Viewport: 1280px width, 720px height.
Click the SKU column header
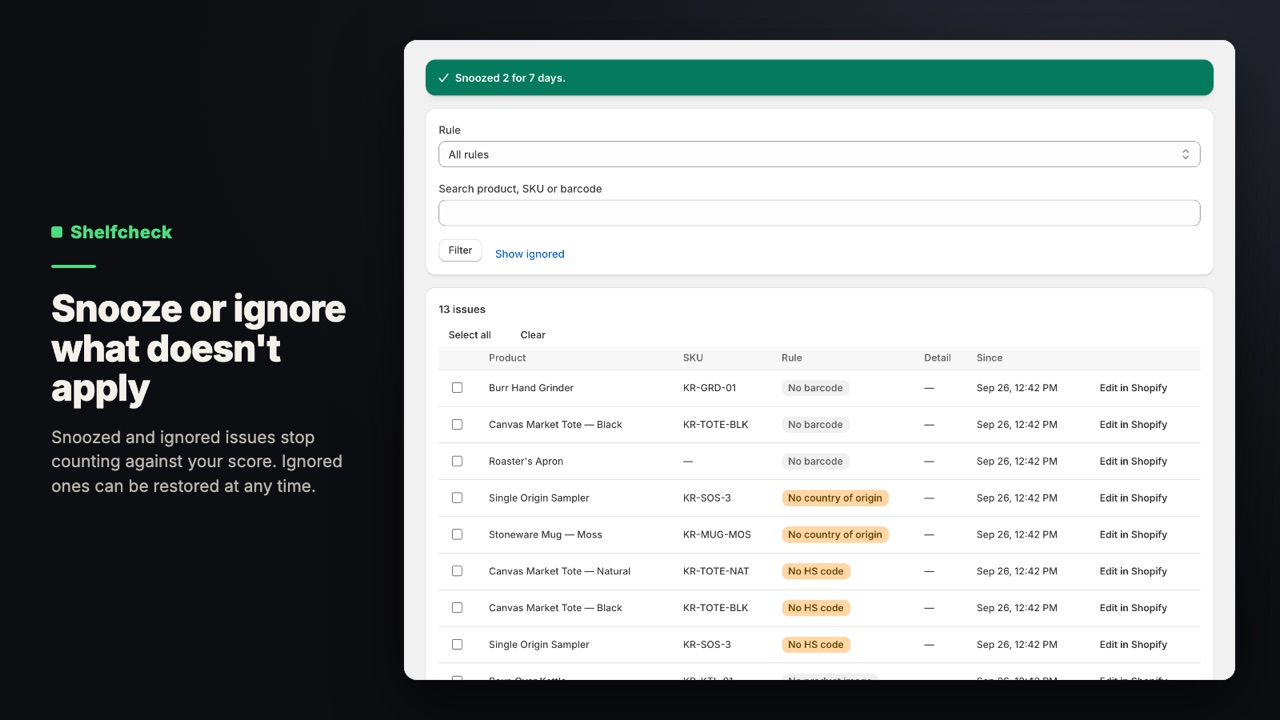(x=693, y=358)
